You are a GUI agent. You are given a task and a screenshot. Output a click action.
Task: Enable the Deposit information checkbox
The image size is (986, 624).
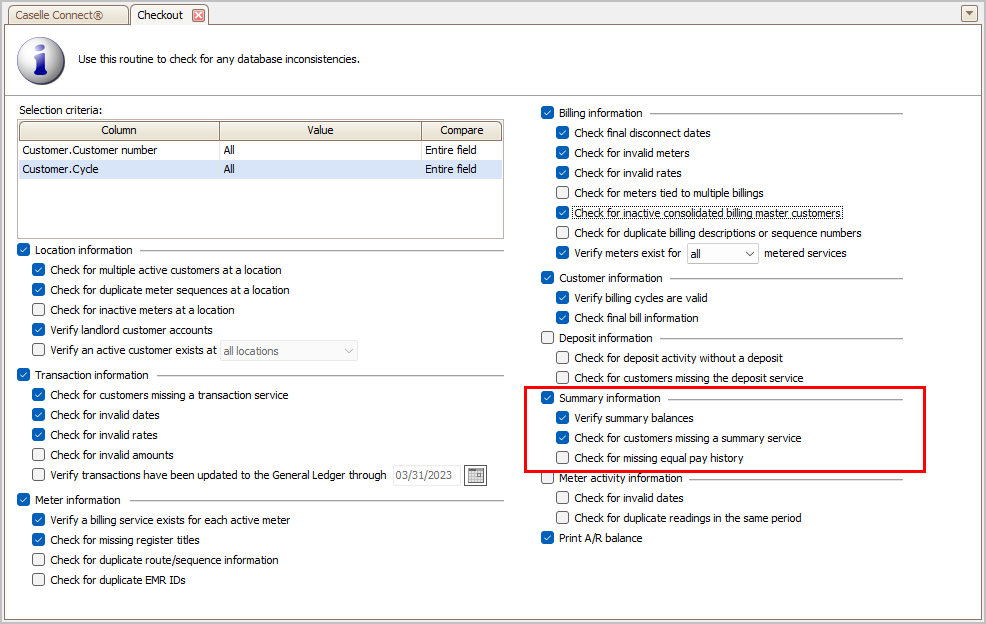point(548,338)
